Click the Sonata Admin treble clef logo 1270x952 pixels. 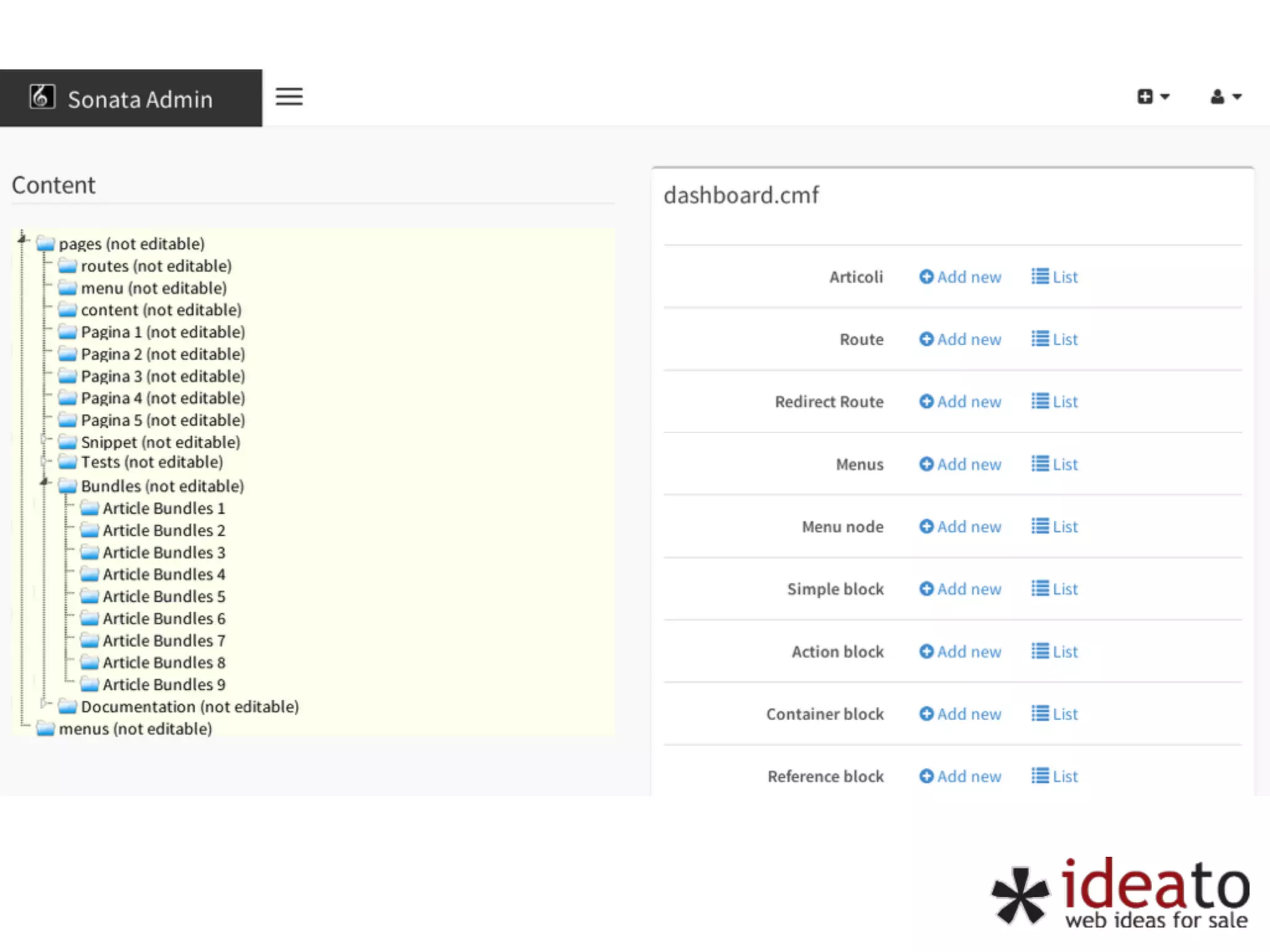[x=42, y=97]
